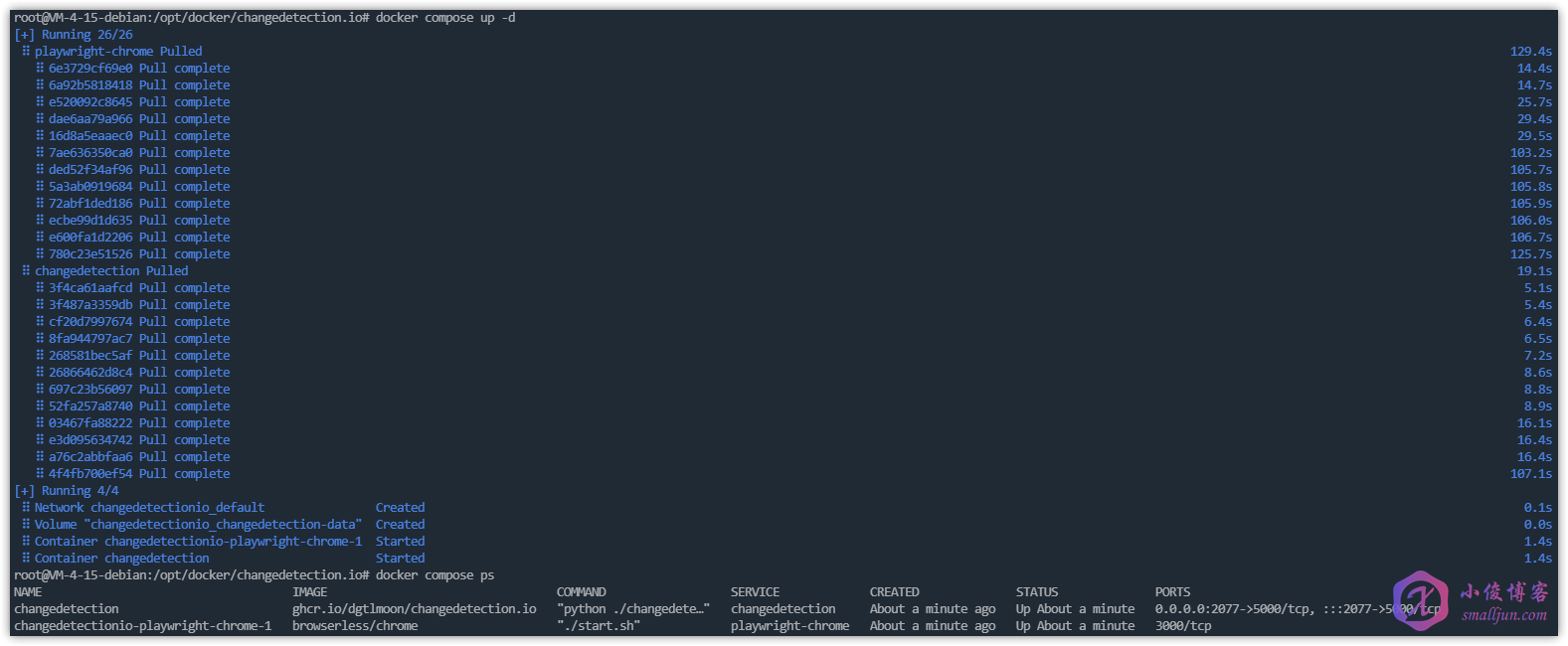Click layer hash e3d095634742
The width and height of the screenshot is (1568, 646).
coord(90,440)
